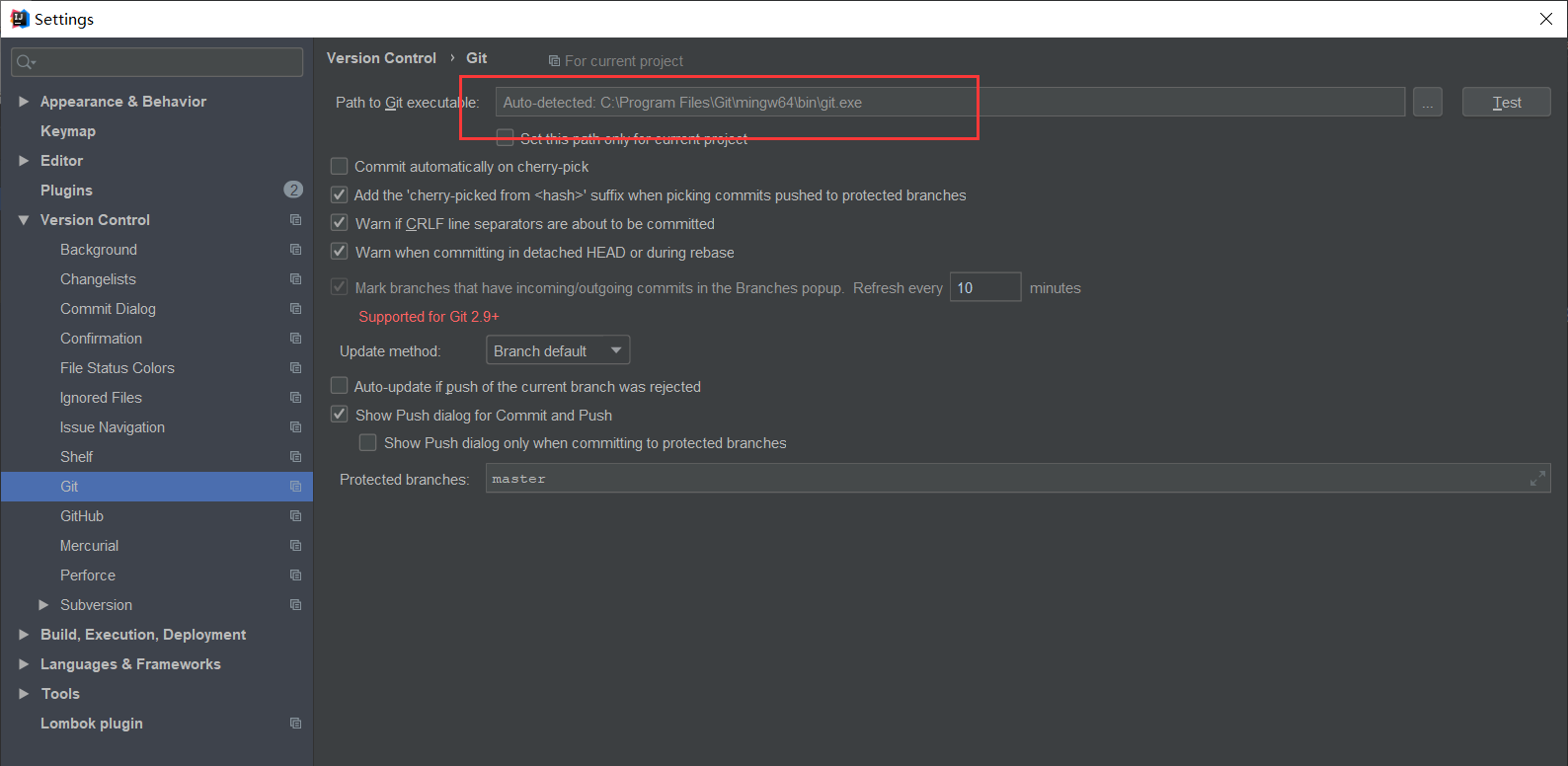This screenshot has width=1568, height=766.
Task: Click the search magnifier icon in settings
Action: tap(24, 62)
